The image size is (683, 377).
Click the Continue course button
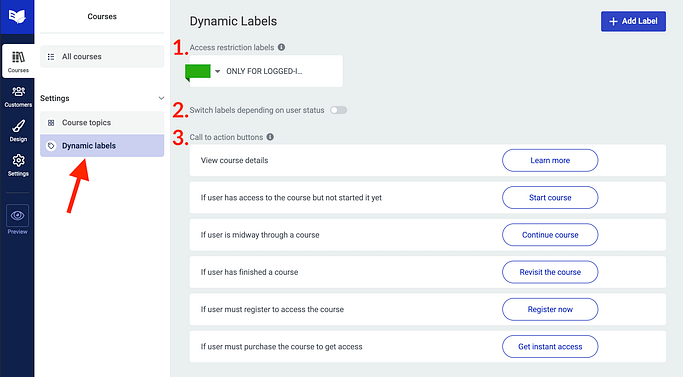click(550, 235)
